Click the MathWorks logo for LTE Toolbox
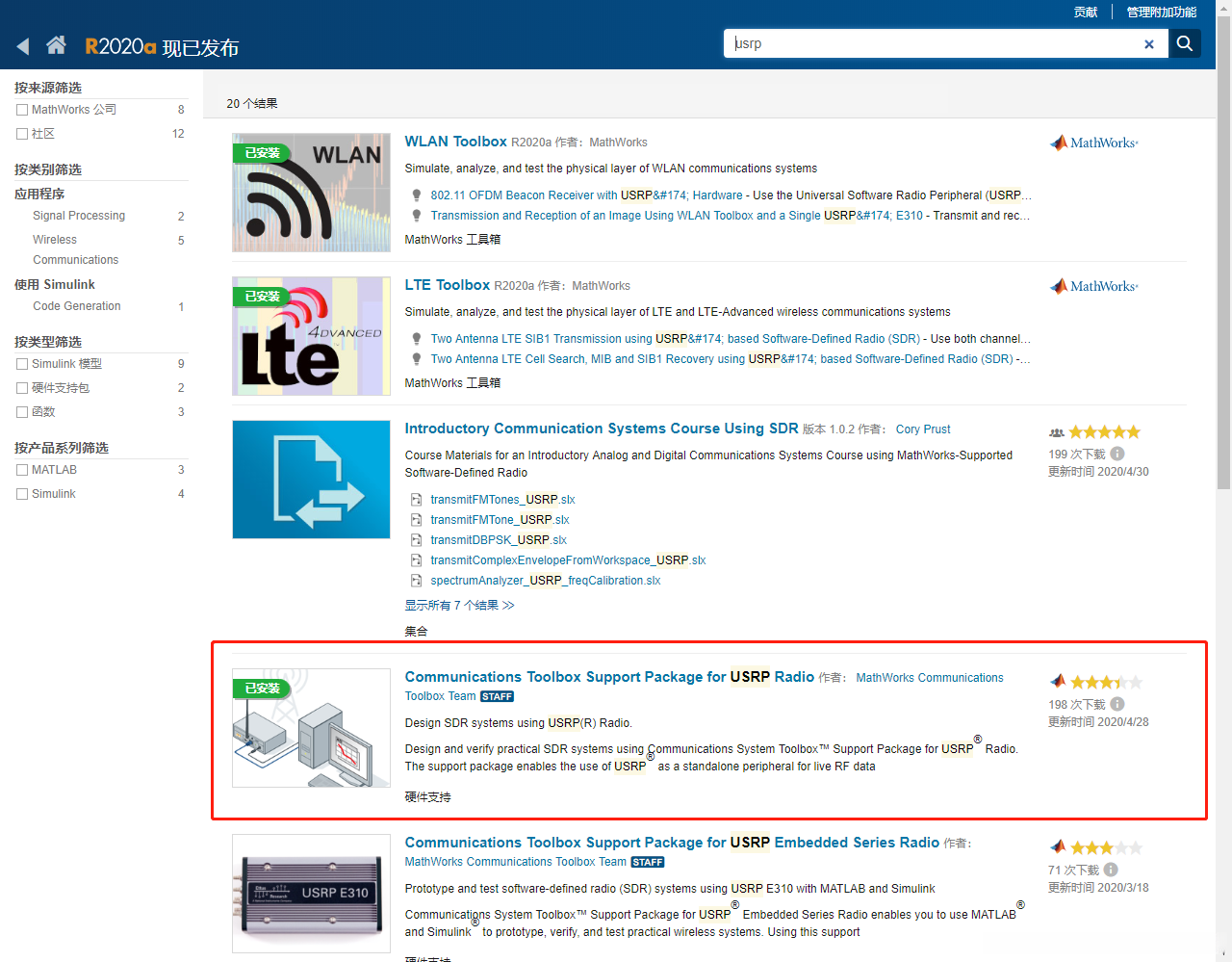This screenshot has width=1232, height=962. (x=1093, y=286)
